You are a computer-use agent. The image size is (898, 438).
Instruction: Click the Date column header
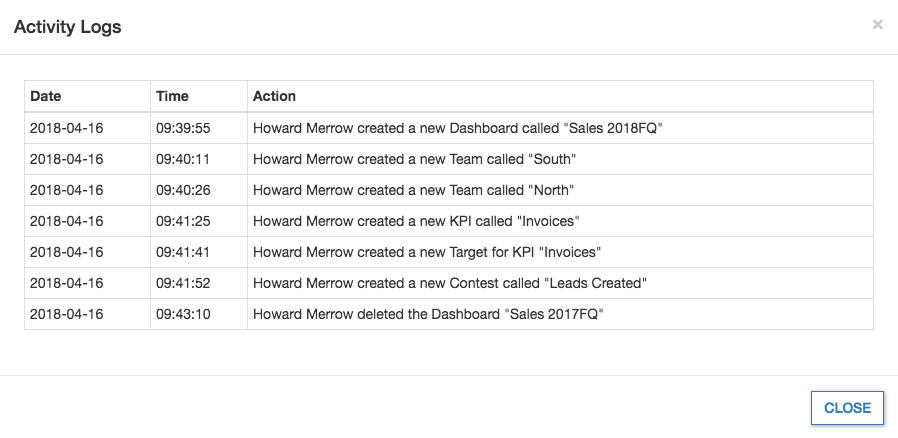[46, 96]
